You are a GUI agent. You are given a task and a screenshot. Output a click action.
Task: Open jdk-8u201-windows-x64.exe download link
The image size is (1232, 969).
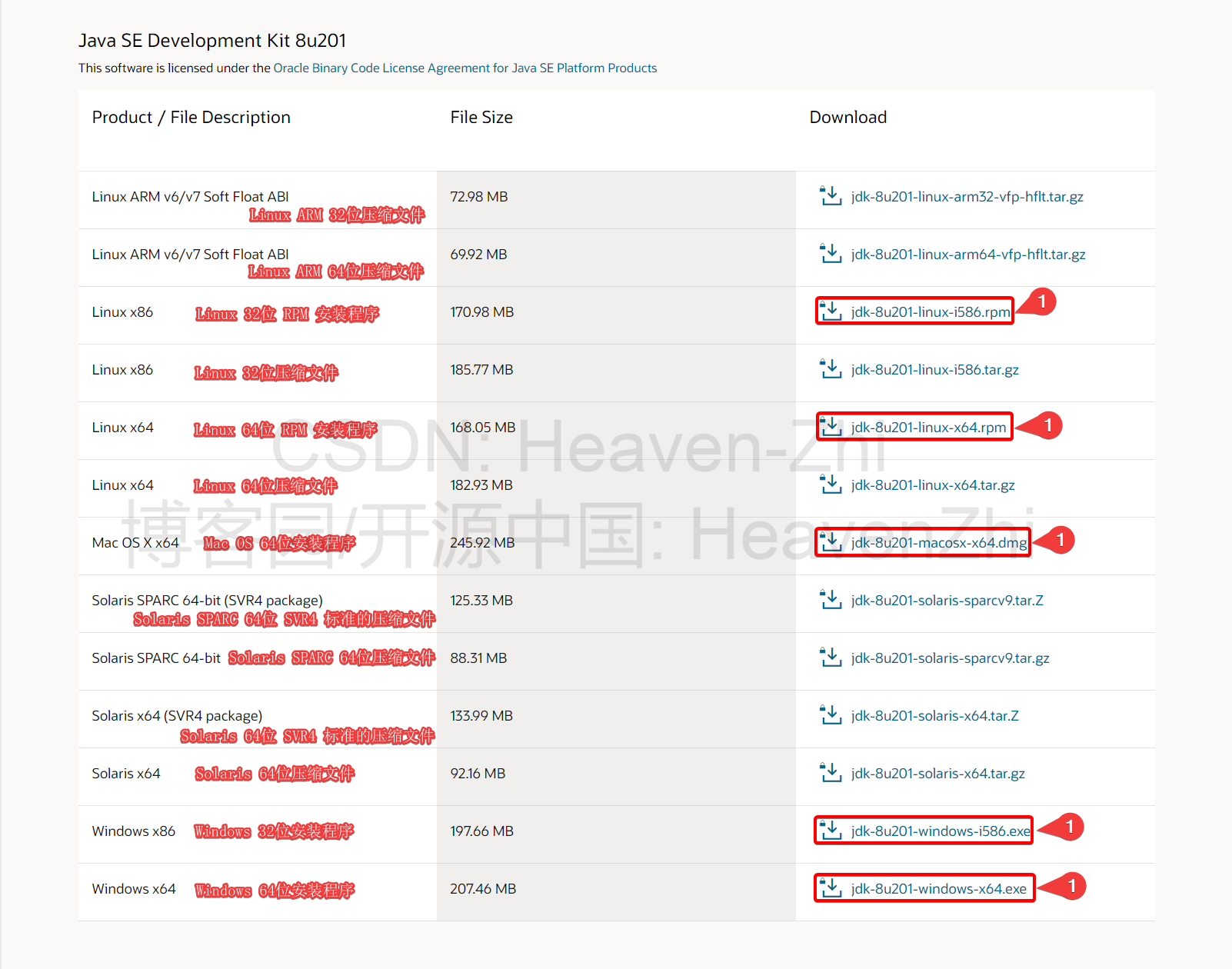(939, 888)
